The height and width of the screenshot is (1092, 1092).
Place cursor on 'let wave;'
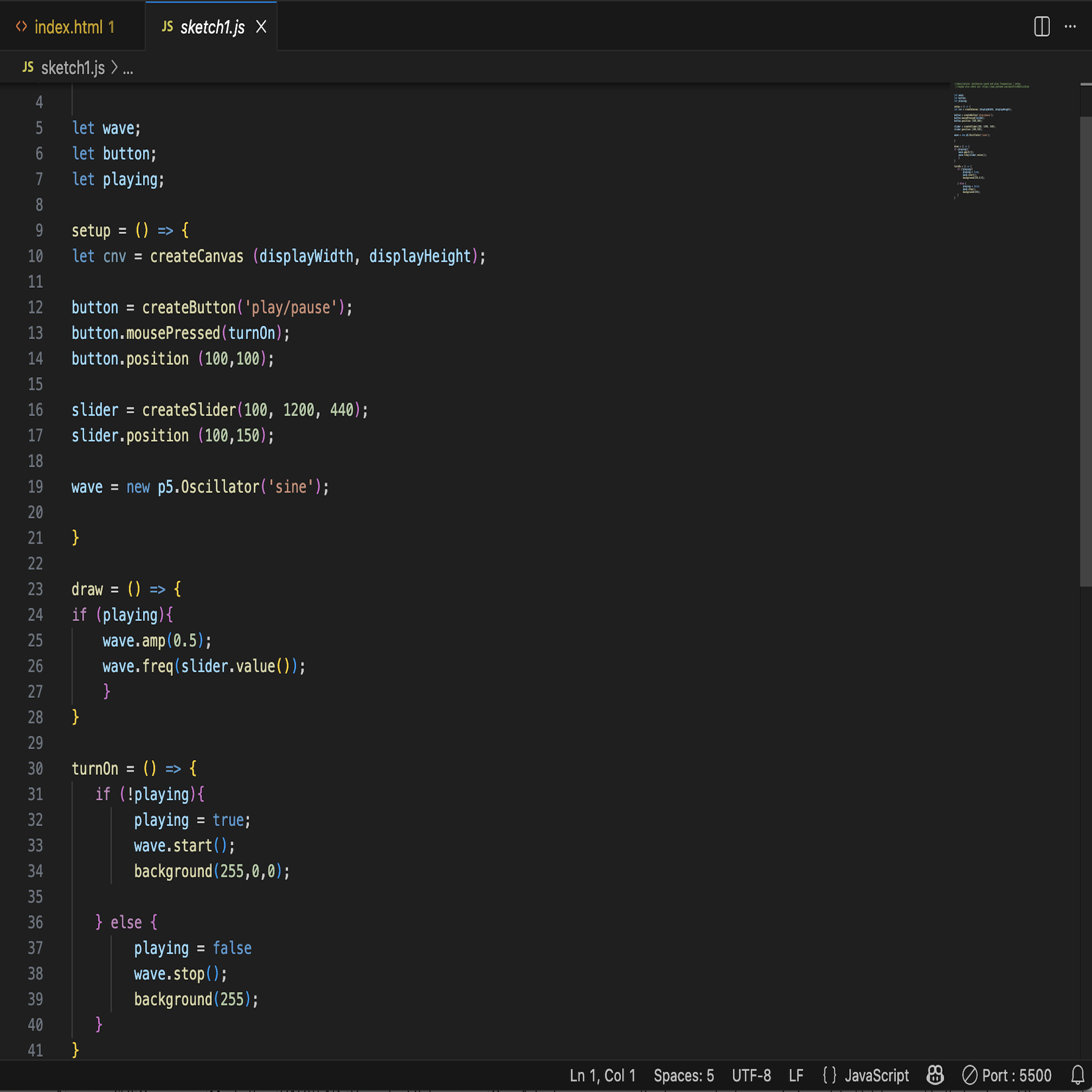pos(106,128)
